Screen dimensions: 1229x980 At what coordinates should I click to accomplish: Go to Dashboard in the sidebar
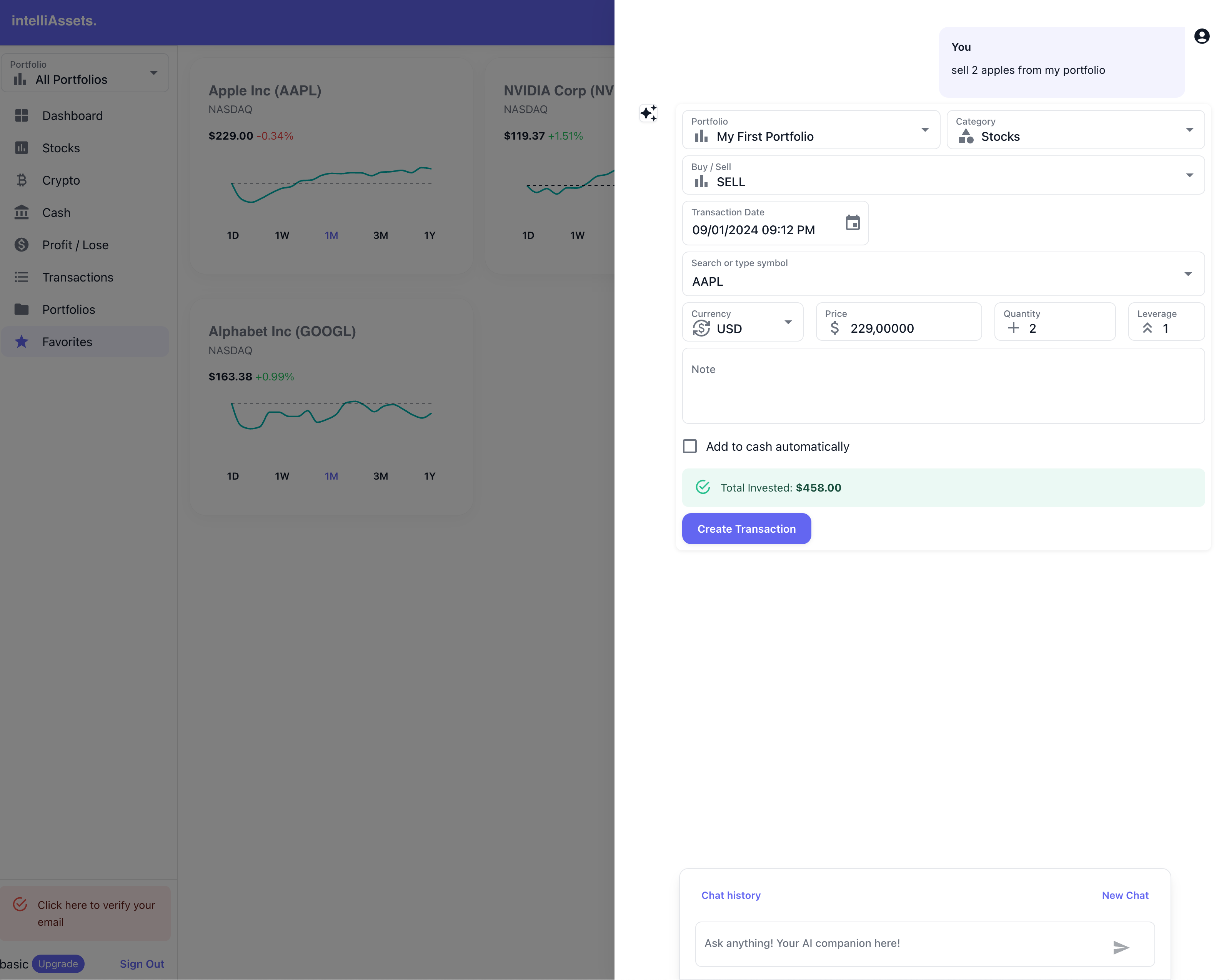[x=72, y=116]
